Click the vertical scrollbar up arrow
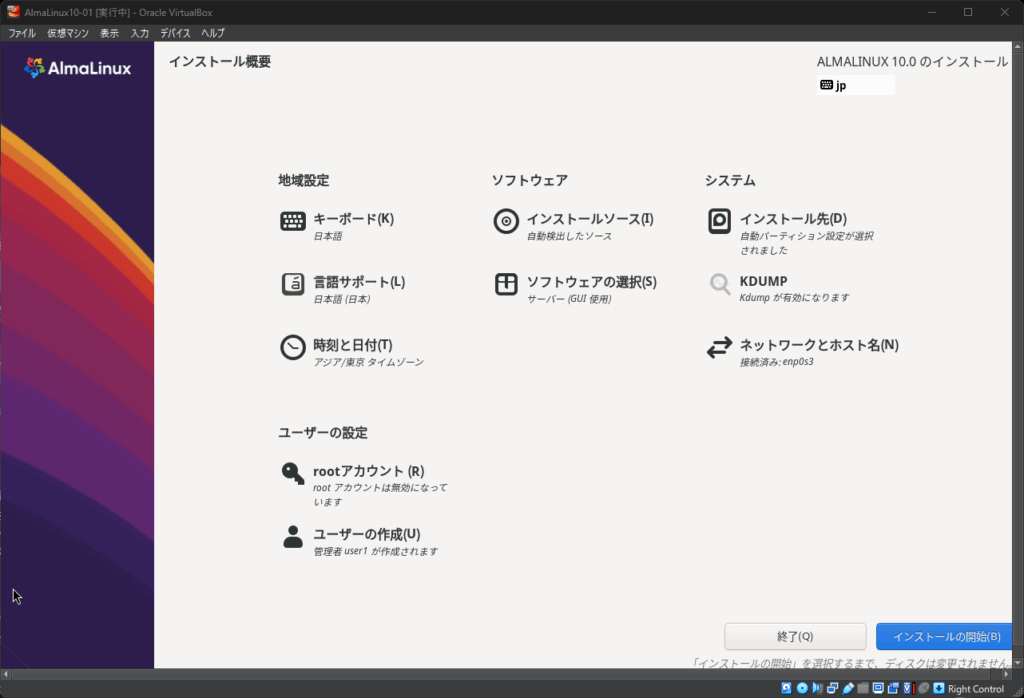Screen dimensions: 1024x698 [x=1017, y=47]
